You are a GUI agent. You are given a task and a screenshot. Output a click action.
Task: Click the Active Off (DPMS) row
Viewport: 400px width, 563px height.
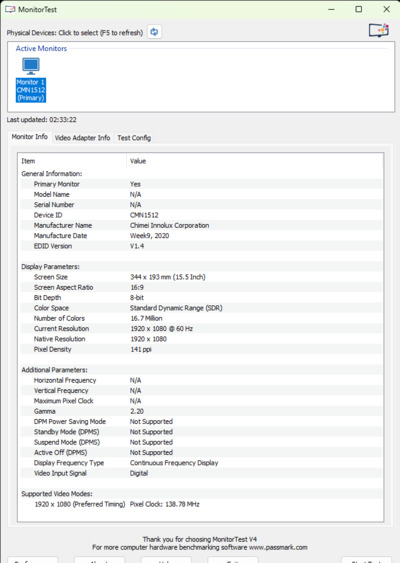(201, 452)
